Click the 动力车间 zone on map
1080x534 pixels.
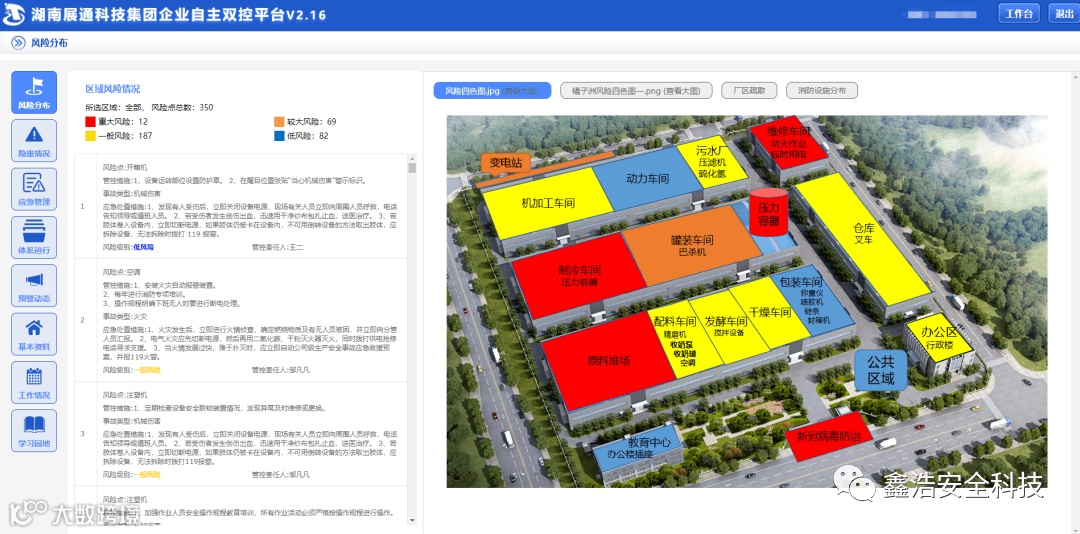[647, 179]
